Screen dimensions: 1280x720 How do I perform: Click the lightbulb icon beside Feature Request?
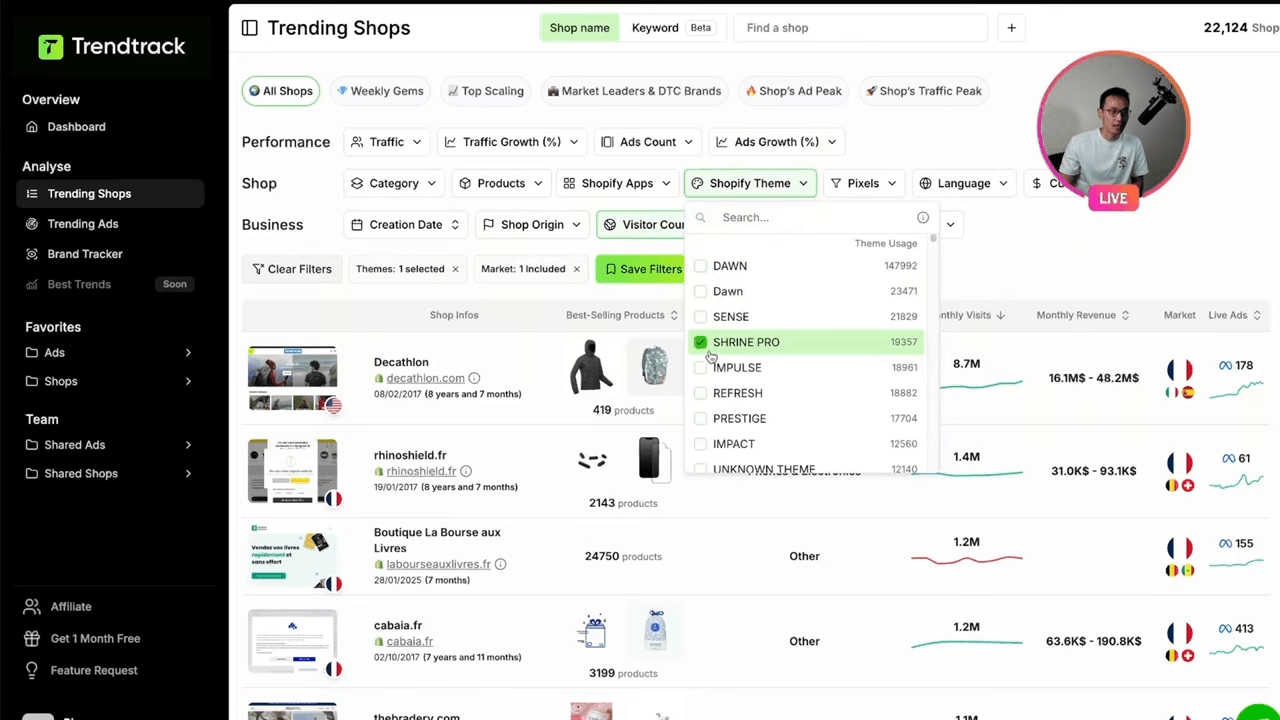click(31, 670)
